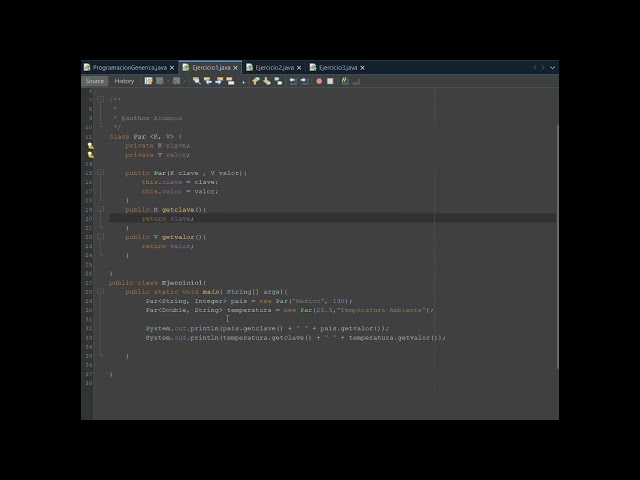Open the document list dropdown chevron
The width and height of the screenshot is (640, 480).
tap(552, 68)
